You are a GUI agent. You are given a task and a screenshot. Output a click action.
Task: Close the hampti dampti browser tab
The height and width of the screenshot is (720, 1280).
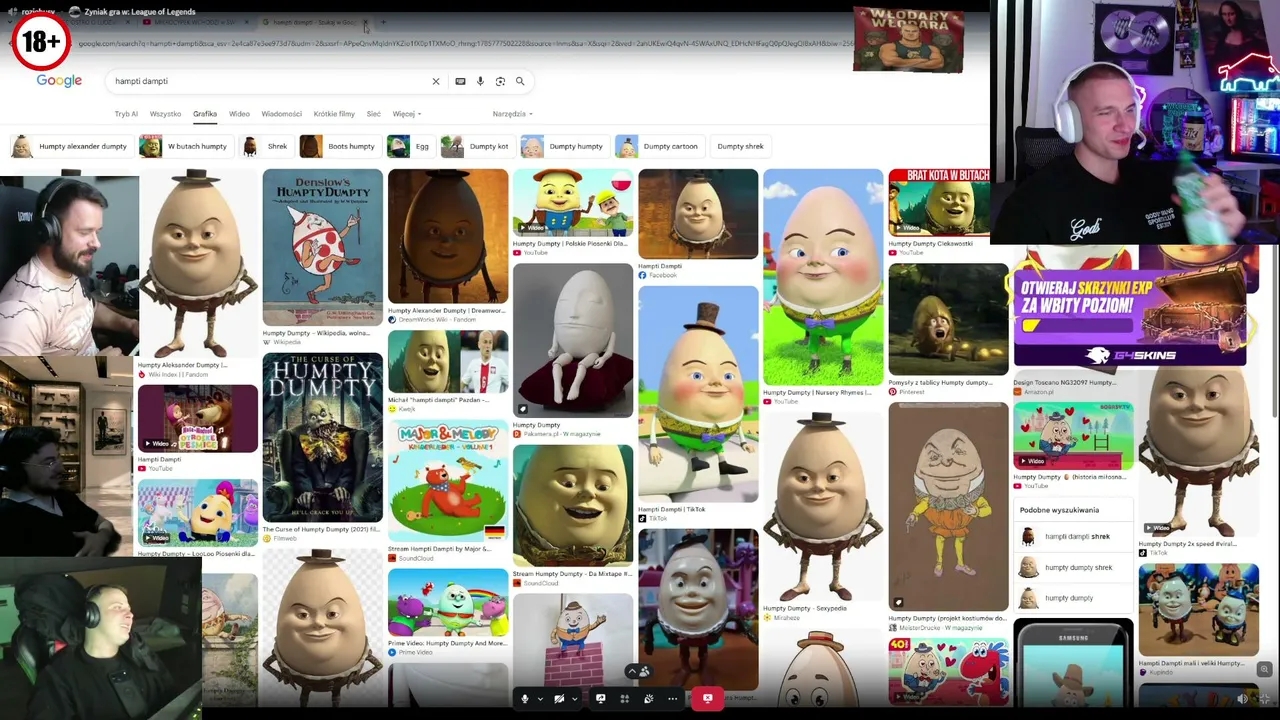tap(366, 22)
